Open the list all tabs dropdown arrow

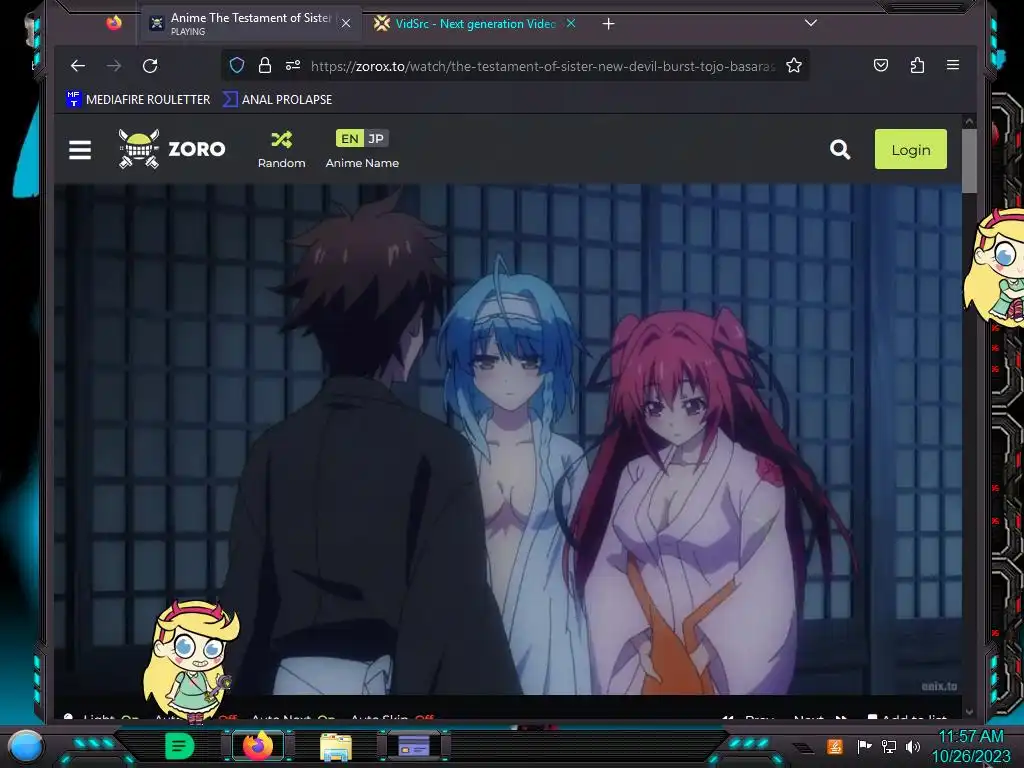(810, 23)
